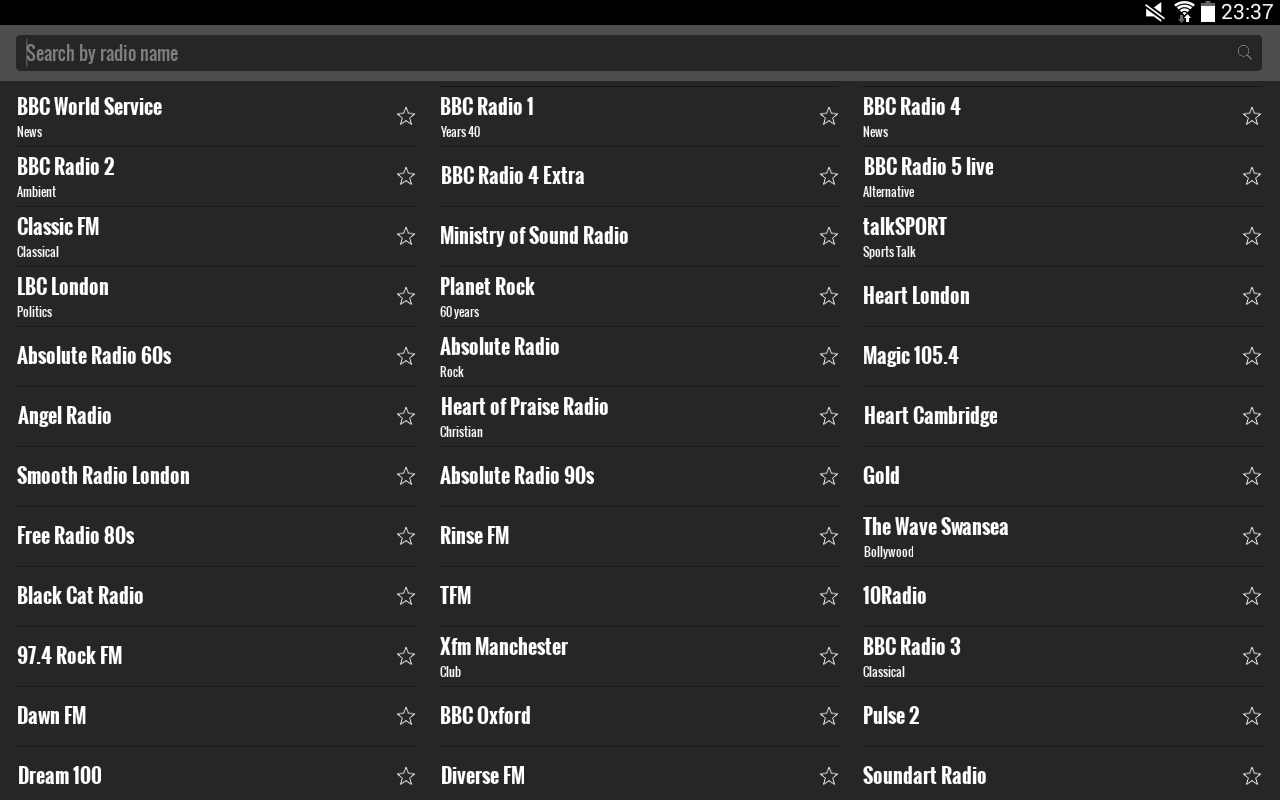Play Planet Rock station
Screen dimensions: 1280x800
[x=487, y=287]
